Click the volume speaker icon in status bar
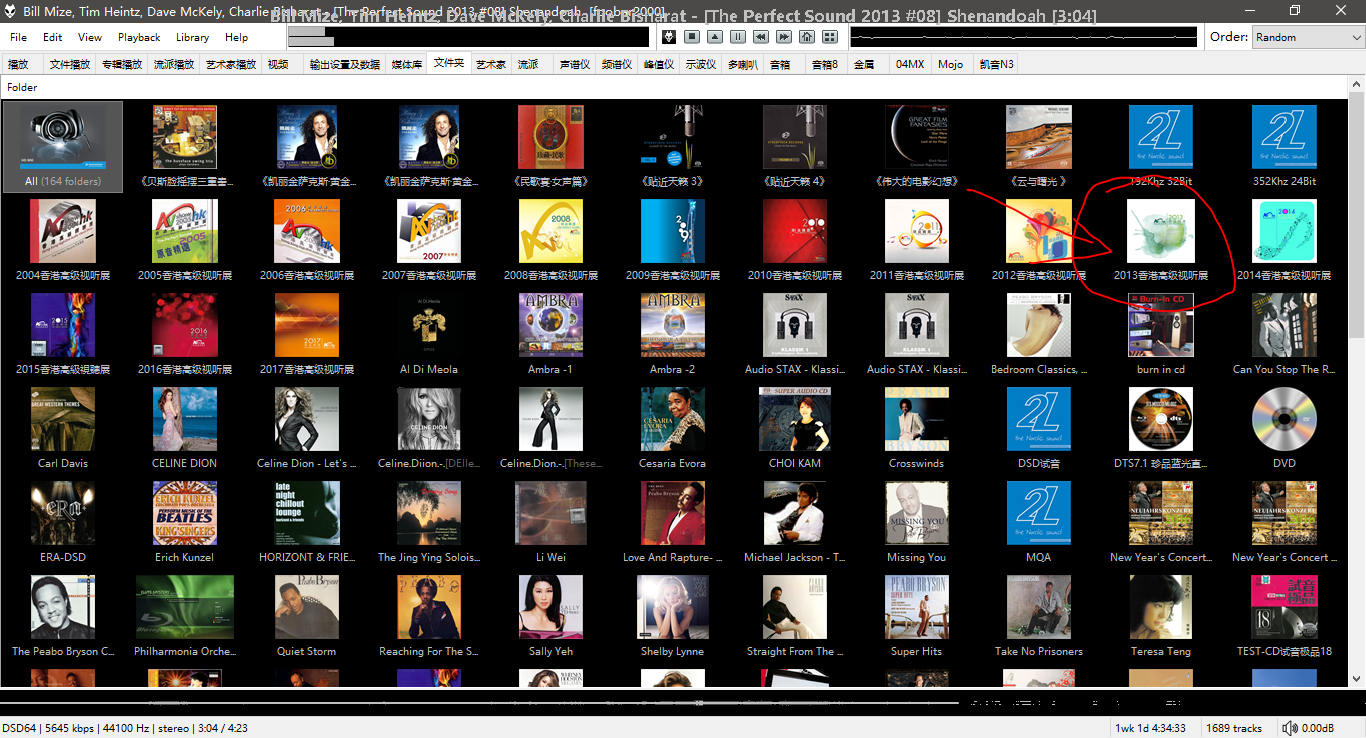 click(x=1290, y=728)
